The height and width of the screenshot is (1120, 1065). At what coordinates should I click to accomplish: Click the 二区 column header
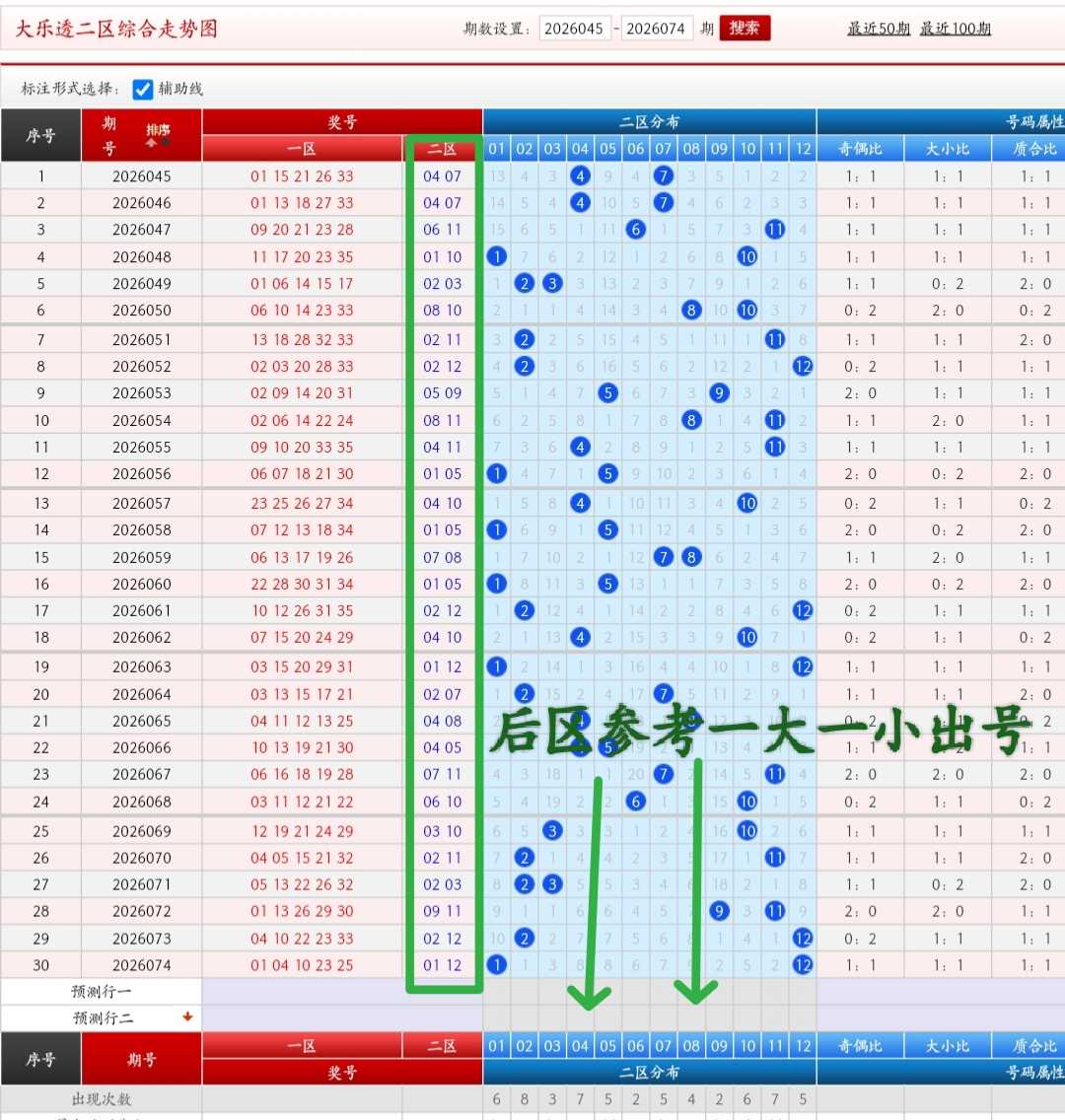click(442, 149)
